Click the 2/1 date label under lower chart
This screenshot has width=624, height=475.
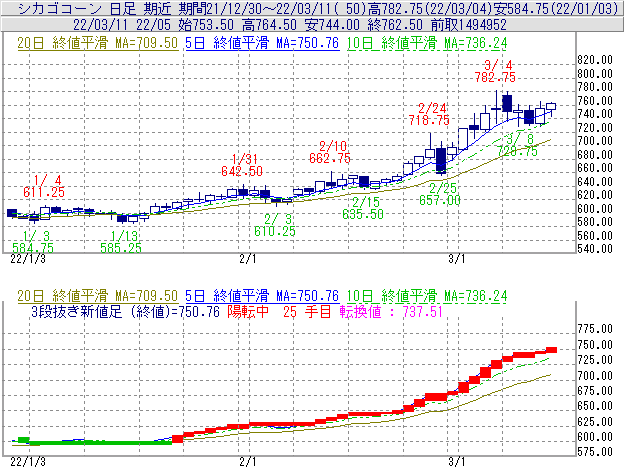coord(248,462)
